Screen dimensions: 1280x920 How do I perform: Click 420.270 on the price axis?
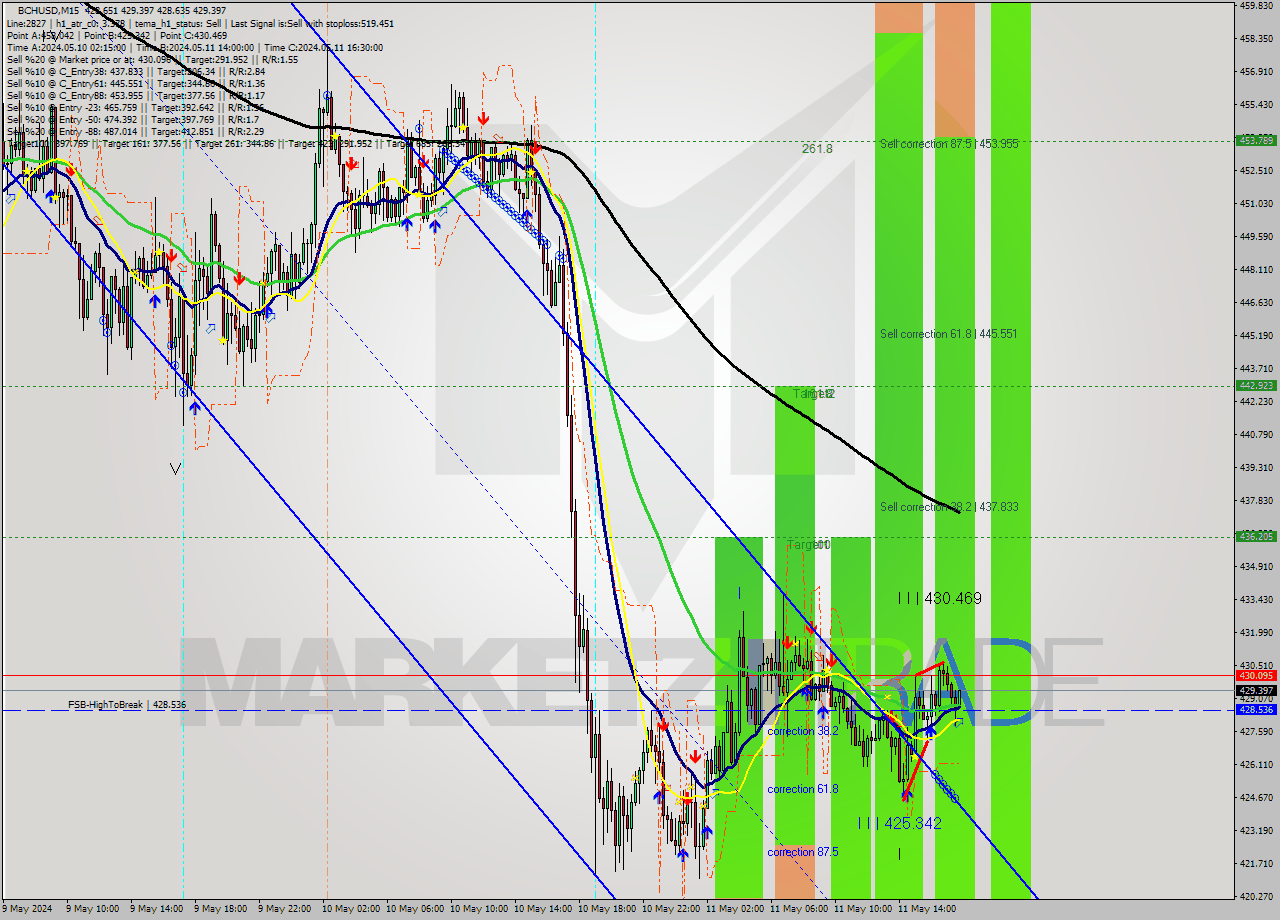click(1256, 896)
